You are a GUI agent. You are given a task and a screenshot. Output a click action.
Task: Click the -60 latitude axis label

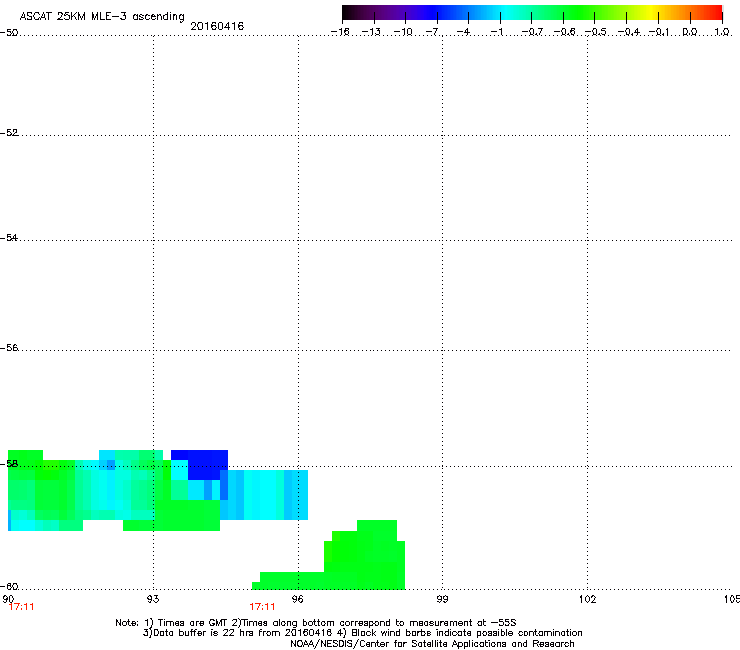pyautogui.click(x=9, y=586)
